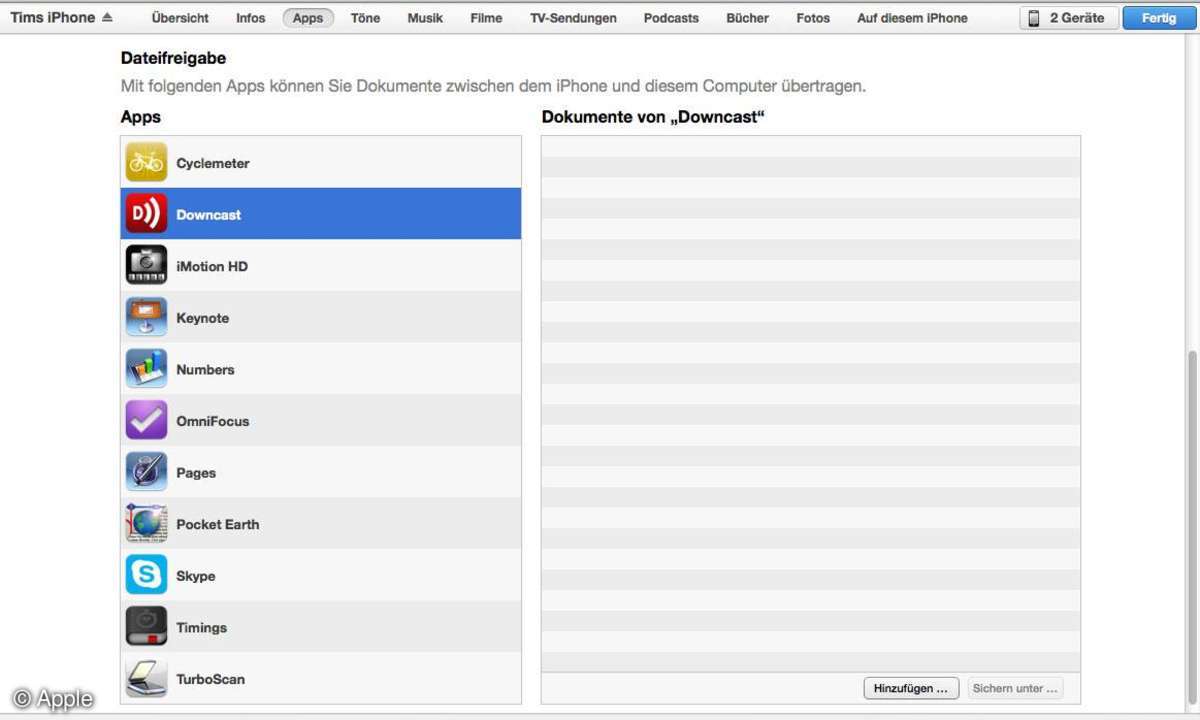Click the TurboScan scanner icon

click(x=146, y=678)
